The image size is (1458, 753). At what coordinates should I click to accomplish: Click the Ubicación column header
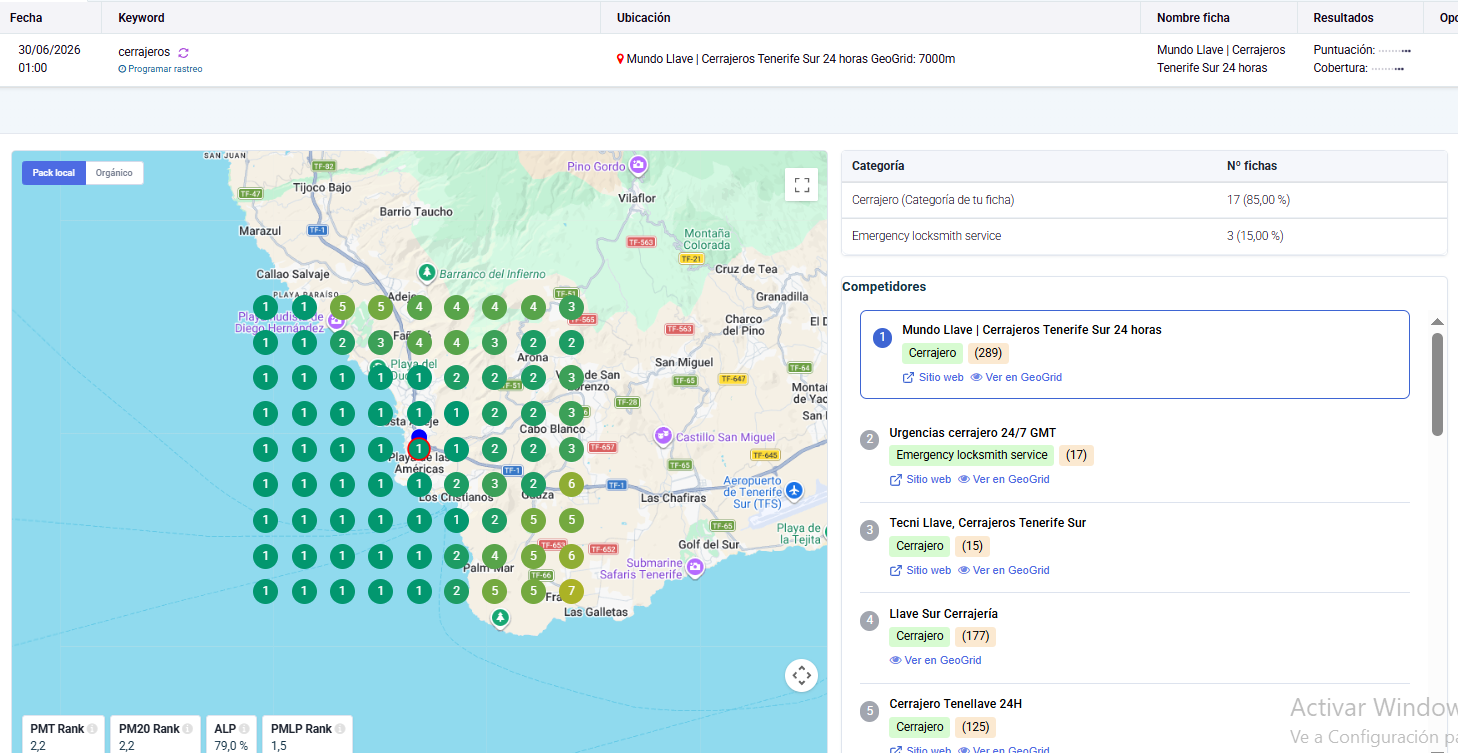pyautogui.click(x=644, y=18)
